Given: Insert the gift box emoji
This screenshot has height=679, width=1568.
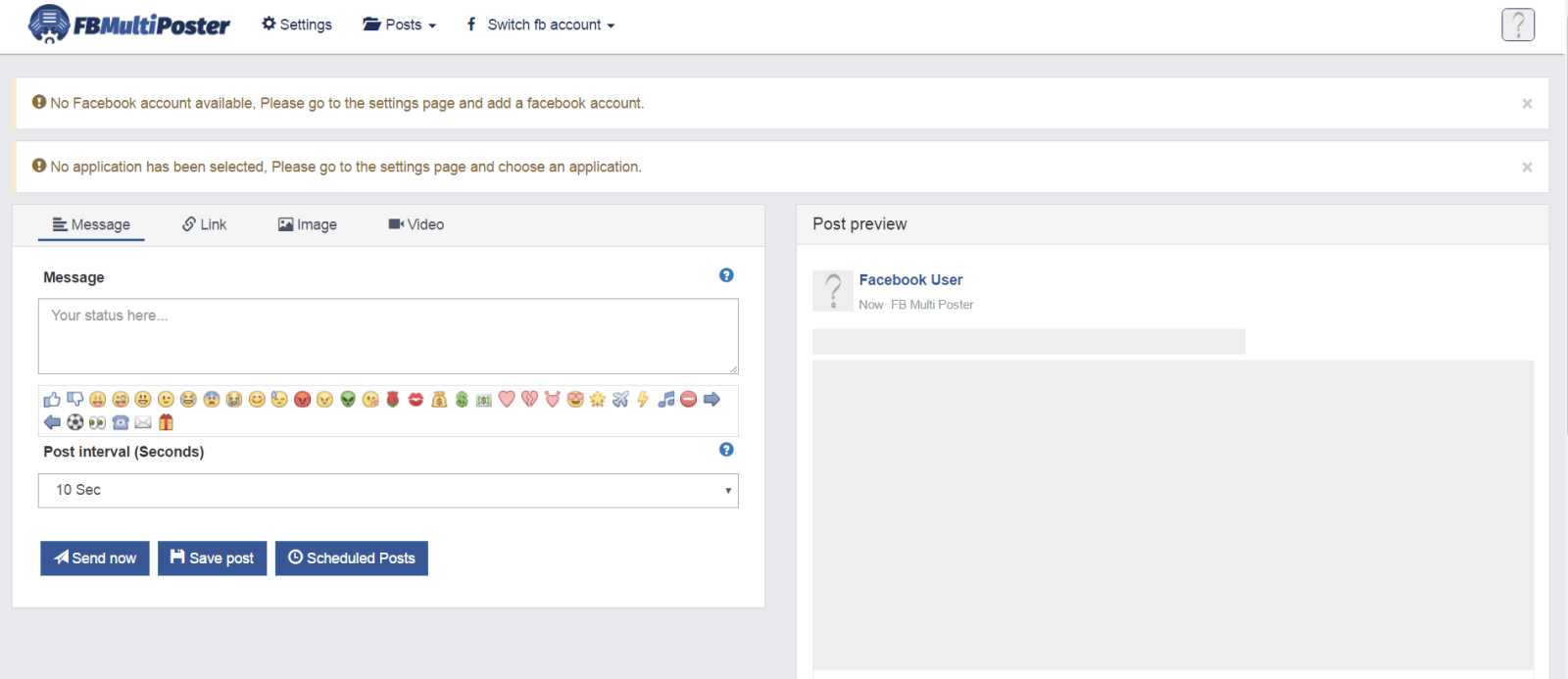Looking at the screenshot, I should click(x=166, y=422).
